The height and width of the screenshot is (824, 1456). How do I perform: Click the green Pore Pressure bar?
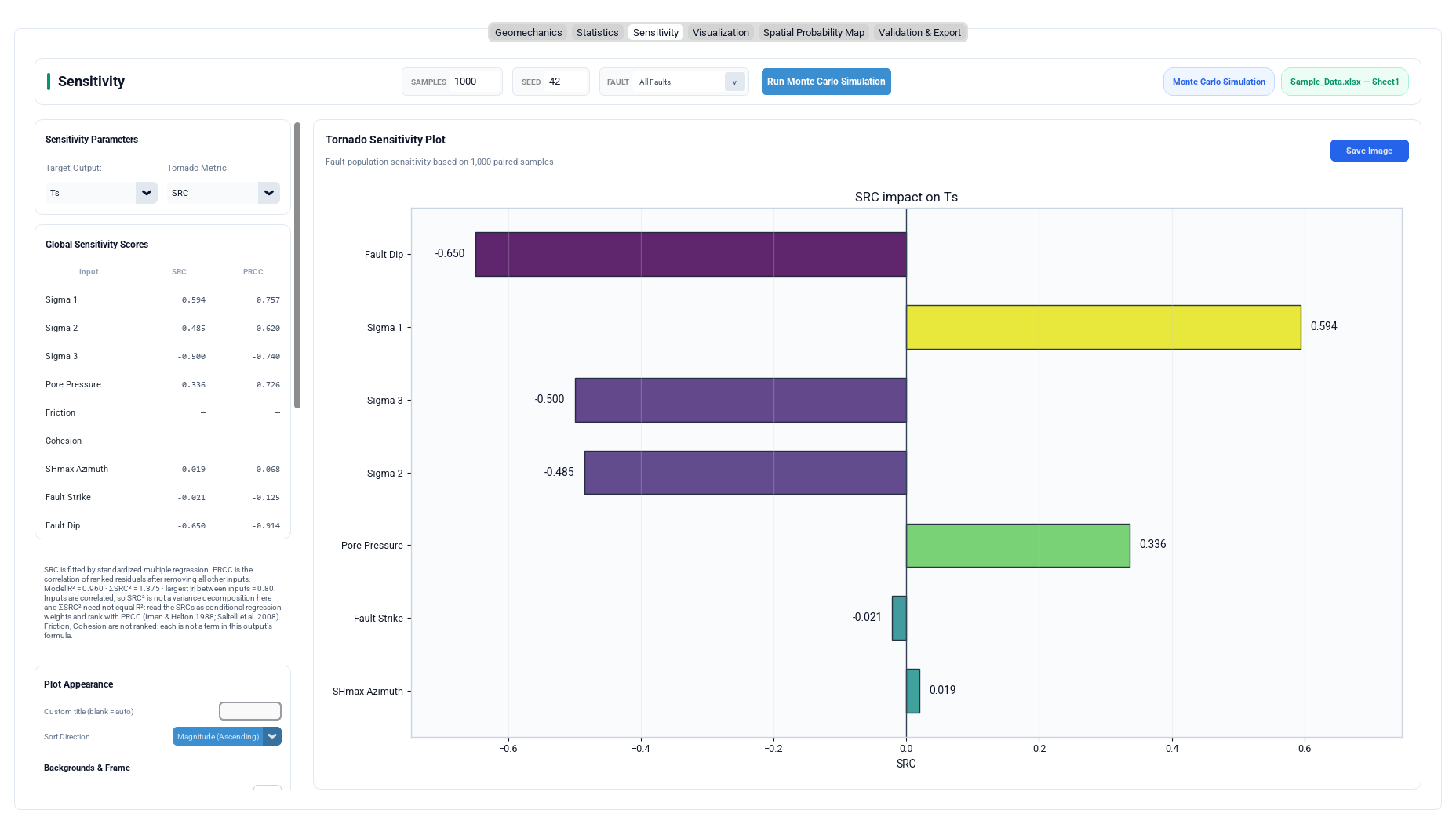tap(1017, 545)
